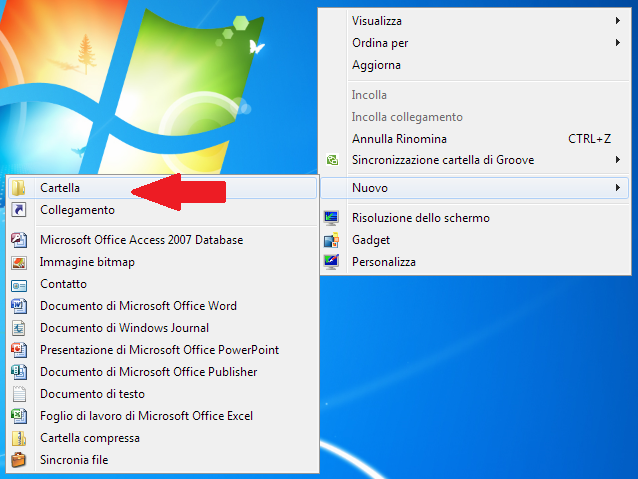Create a new Cartella

click(x=162, y=188)
